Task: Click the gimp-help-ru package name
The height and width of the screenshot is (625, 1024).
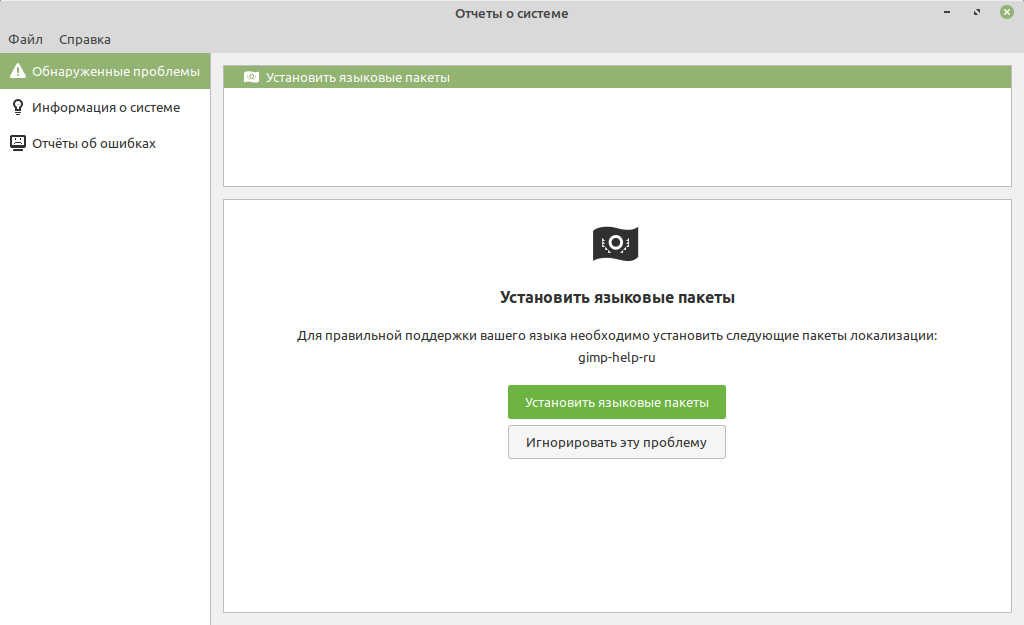Action: pos(616,357)
